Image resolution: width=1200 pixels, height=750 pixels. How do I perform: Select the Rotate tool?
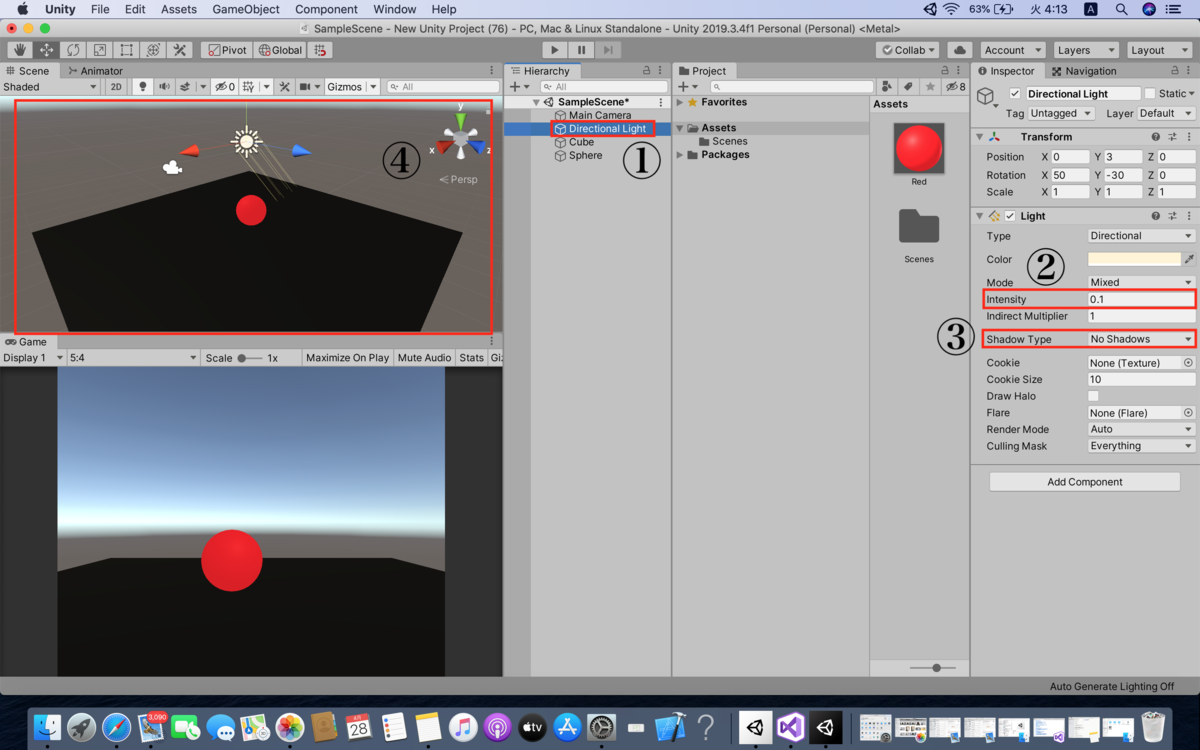click(73, 50)
